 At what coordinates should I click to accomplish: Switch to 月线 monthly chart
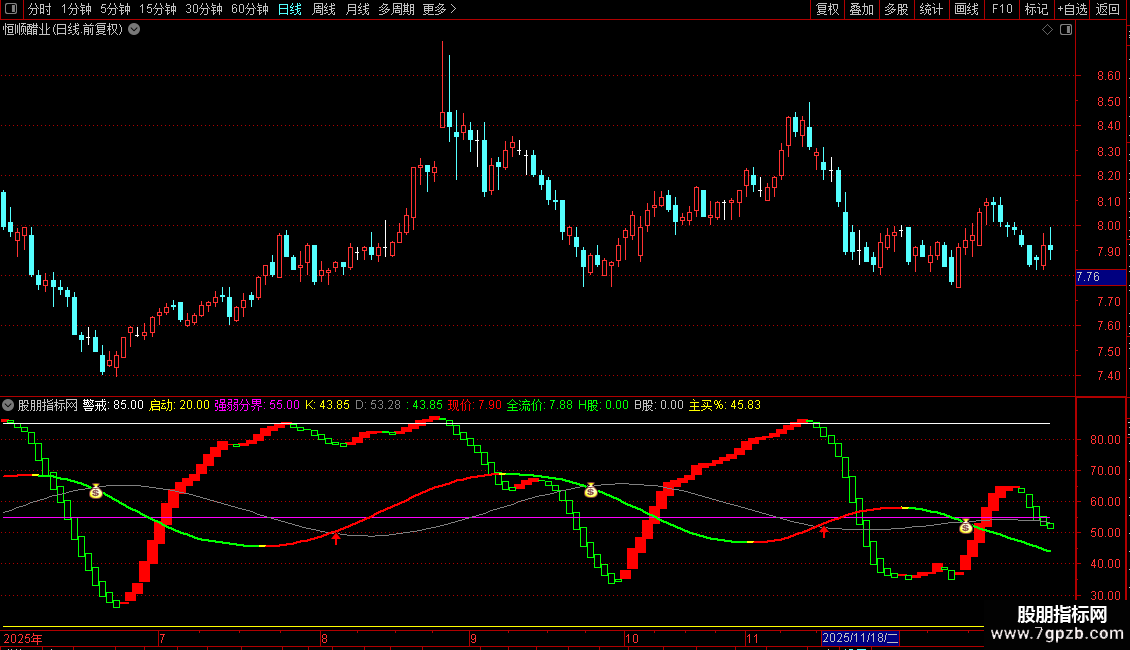click(x=357, y=9)
